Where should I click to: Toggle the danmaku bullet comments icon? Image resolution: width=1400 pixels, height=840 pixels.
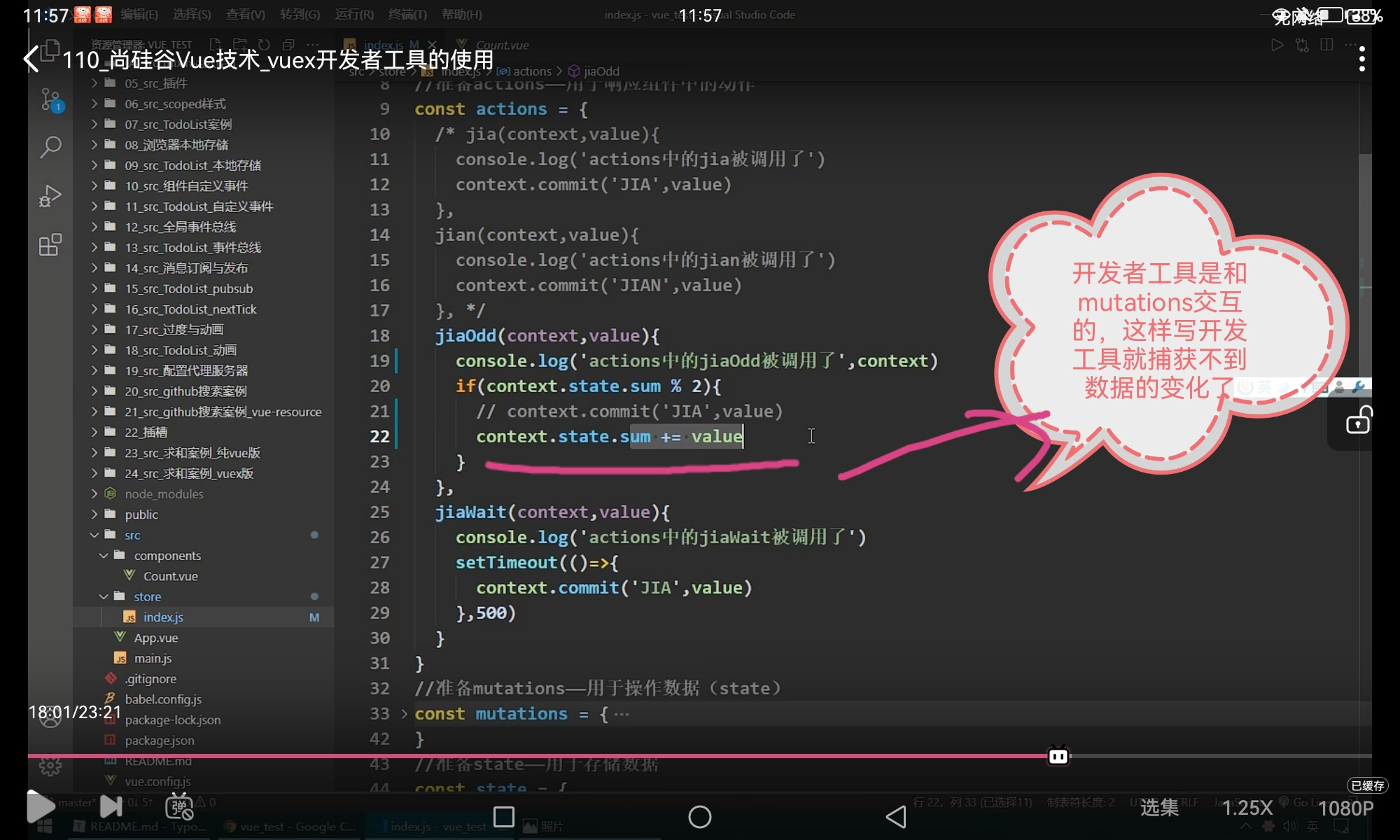click(179, 807)
